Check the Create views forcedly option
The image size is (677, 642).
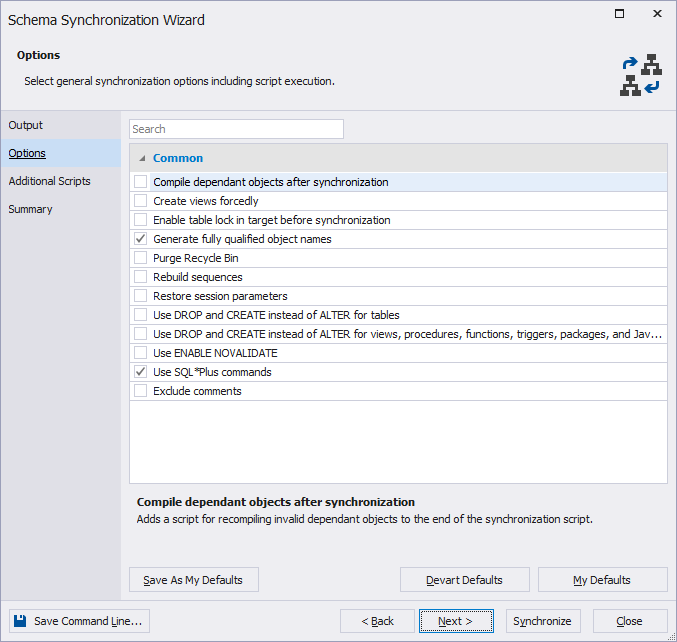tap(140, 201)
